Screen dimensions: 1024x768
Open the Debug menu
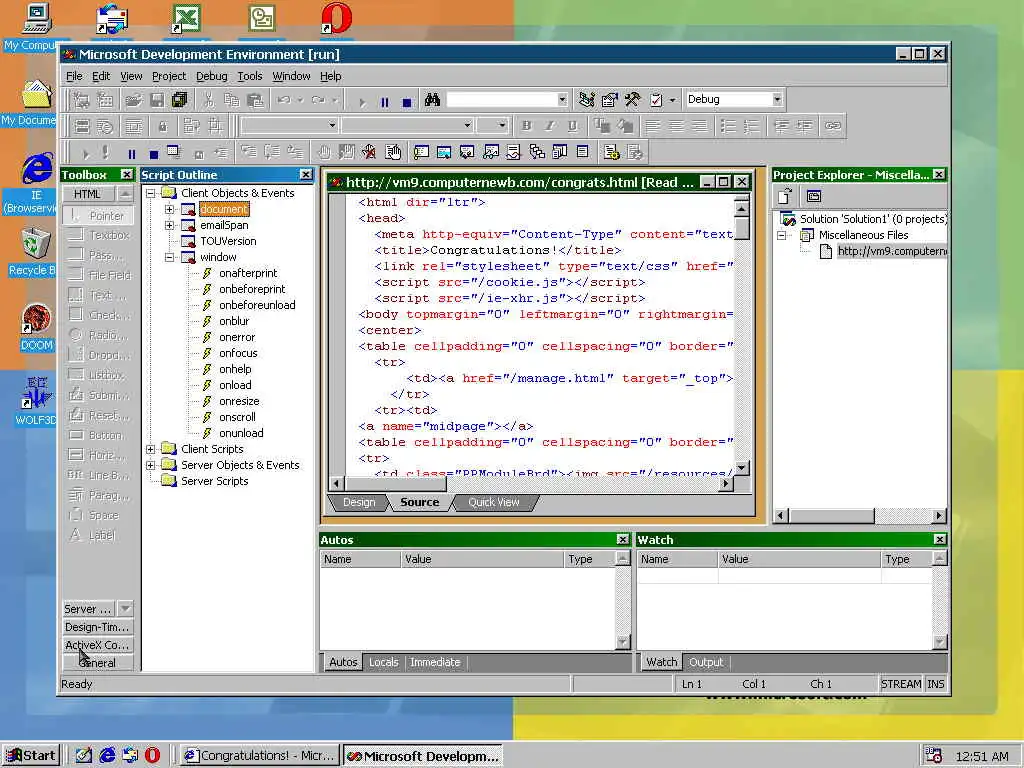click(x=212, y=76)
